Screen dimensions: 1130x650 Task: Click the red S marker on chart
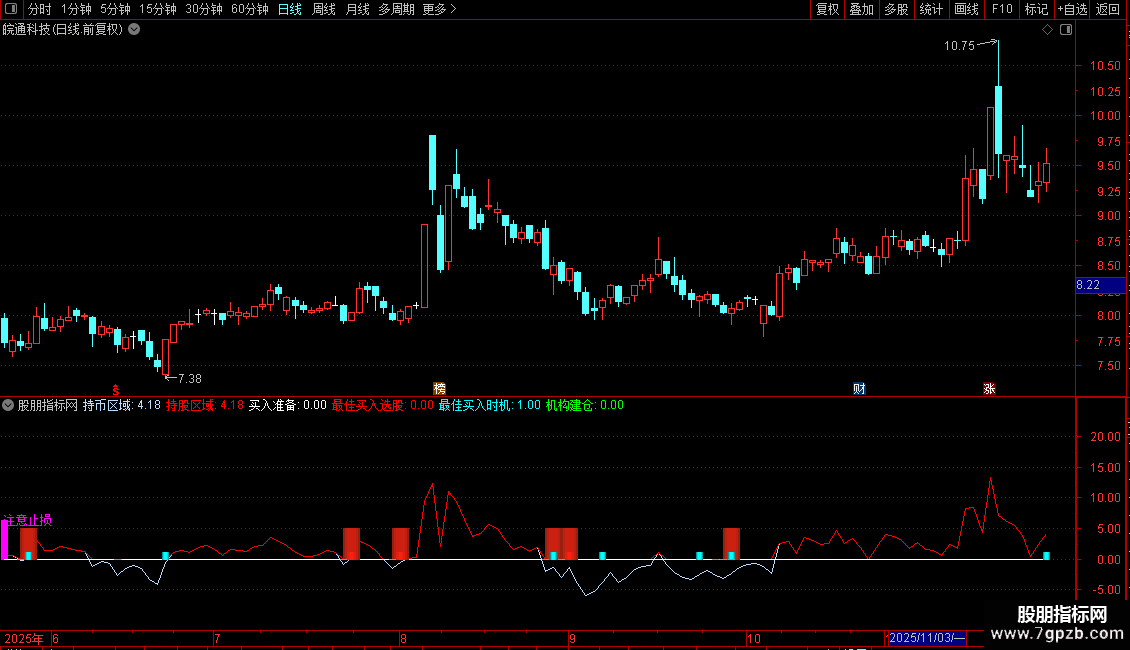pyautogui.click(x=116, y=390)
